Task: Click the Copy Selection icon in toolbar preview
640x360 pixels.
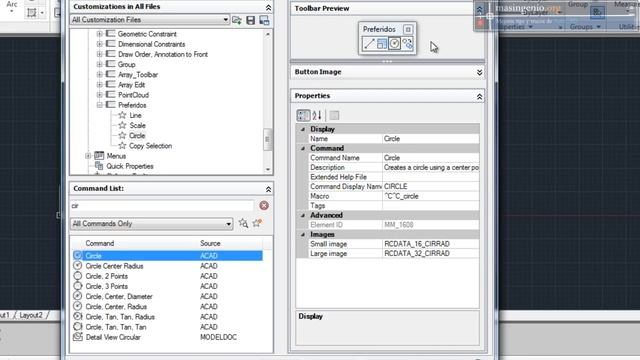Action: [x=407, y=44]
